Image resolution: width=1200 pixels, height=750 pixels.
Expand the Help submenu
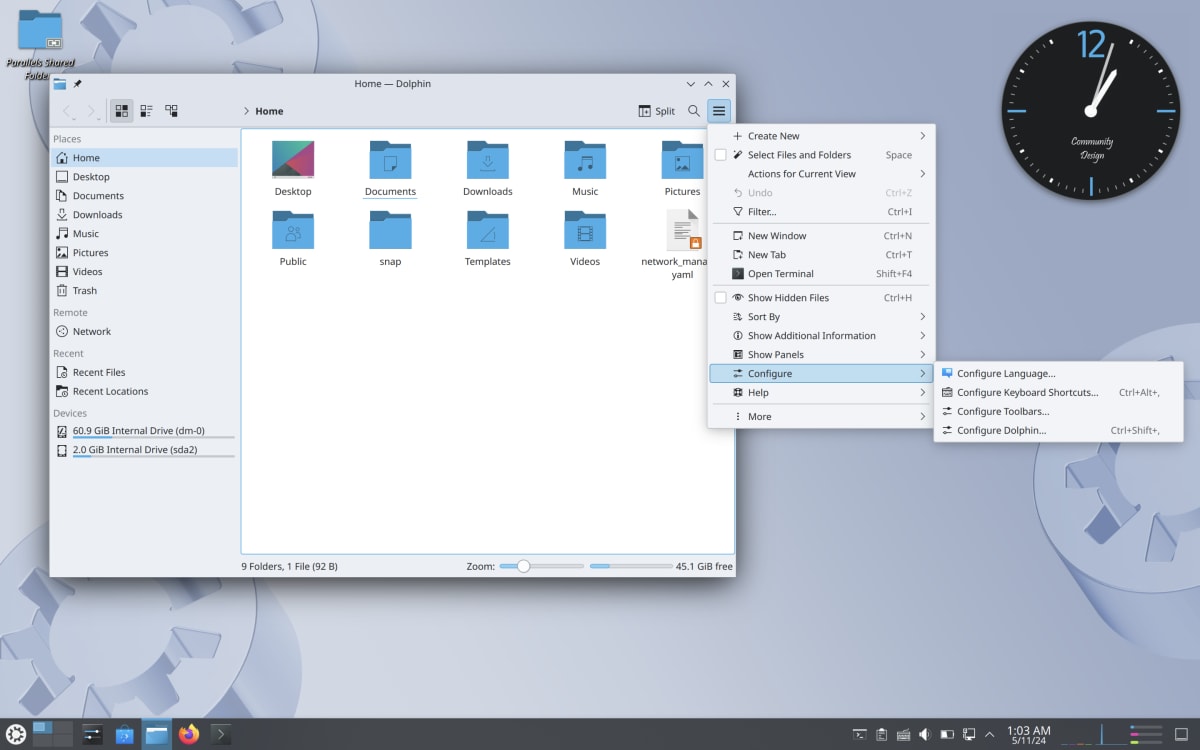click(x=821, y=393)
